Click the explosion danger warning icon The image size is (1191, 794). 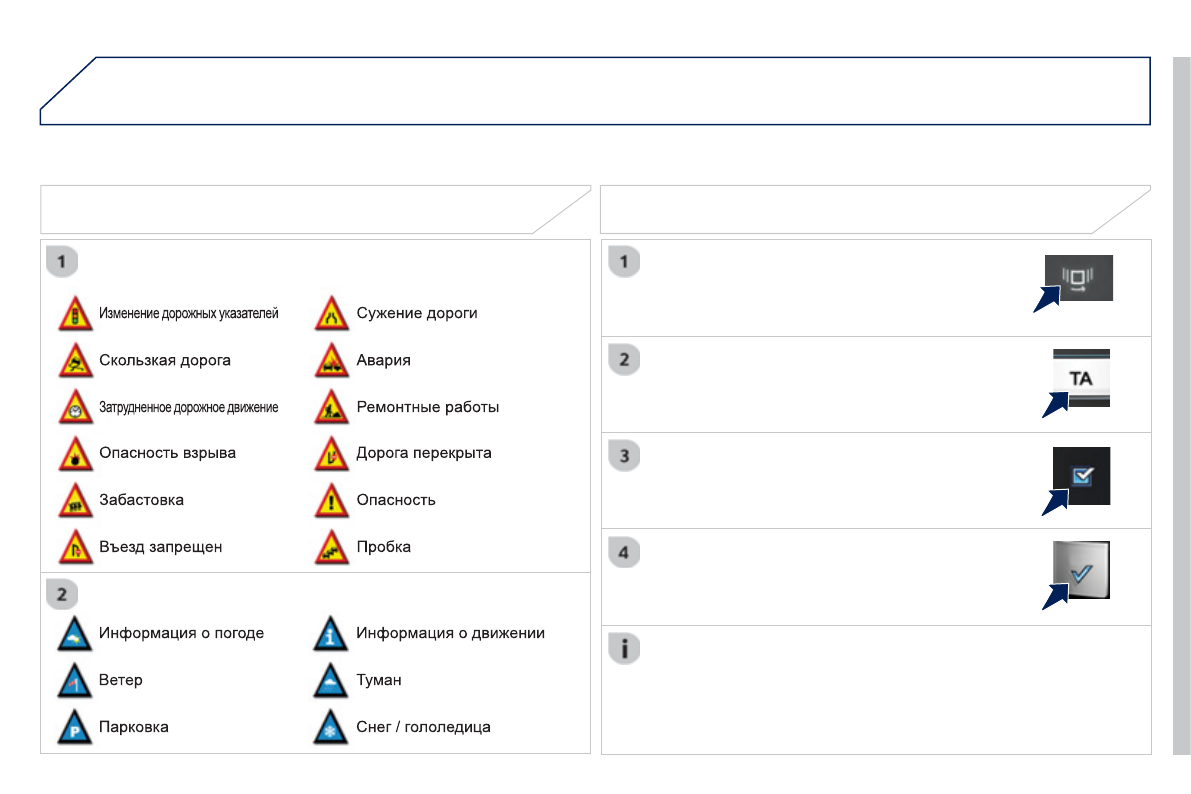click(x=75, y=454)
